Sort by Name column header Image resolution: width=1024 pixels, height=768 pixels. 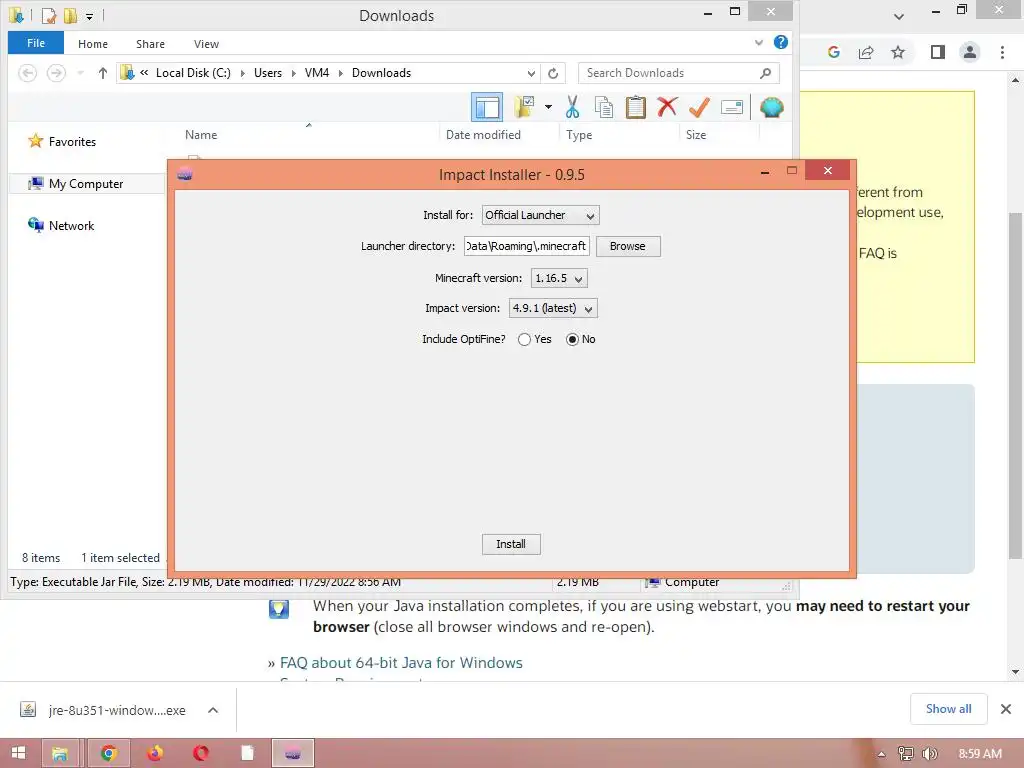pyautogui.click(x=201, y=135)
